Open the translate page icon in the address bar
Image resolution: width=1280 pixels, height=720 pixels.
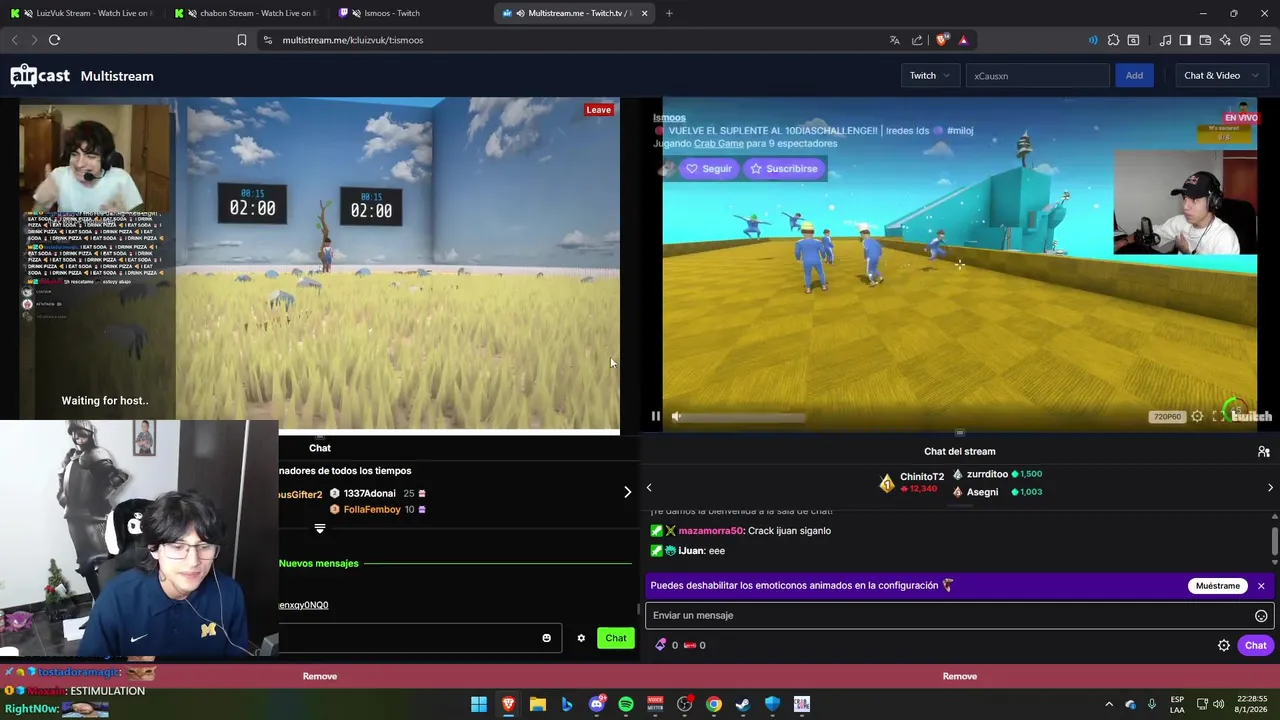(894, 40)
